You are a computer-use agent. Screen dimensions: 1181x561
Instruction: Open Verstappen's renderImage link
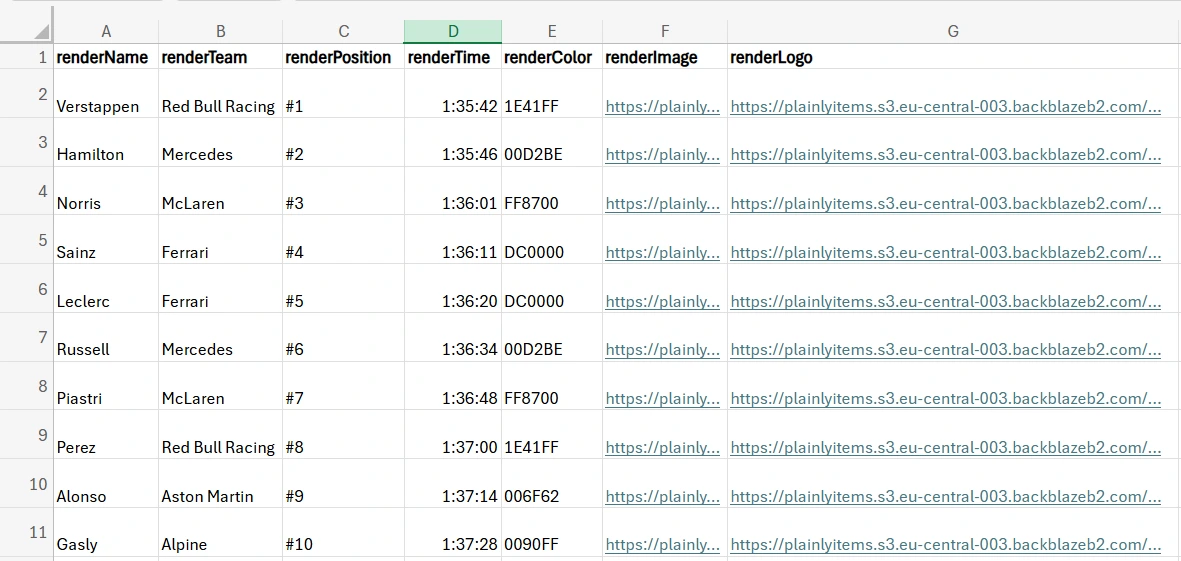[662, 107]
